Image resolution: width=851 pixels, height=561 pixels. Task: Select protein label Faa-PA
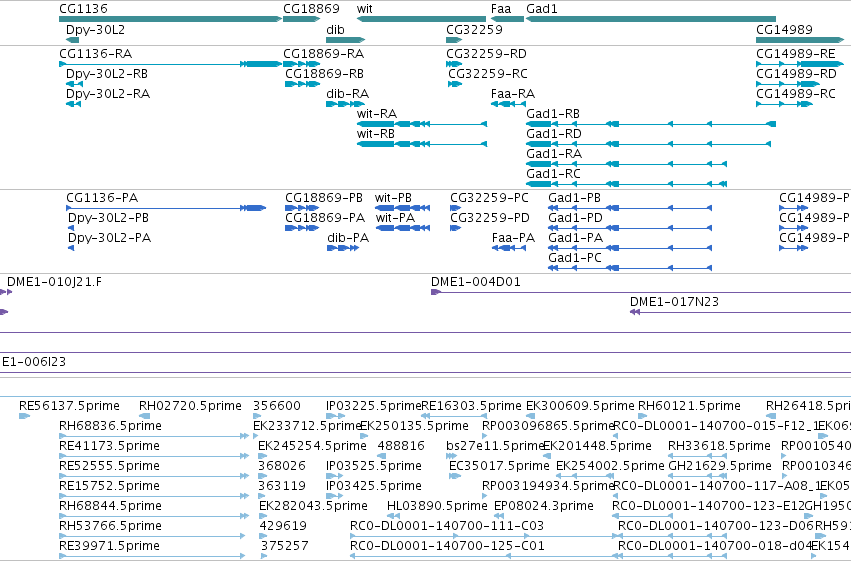513,238
